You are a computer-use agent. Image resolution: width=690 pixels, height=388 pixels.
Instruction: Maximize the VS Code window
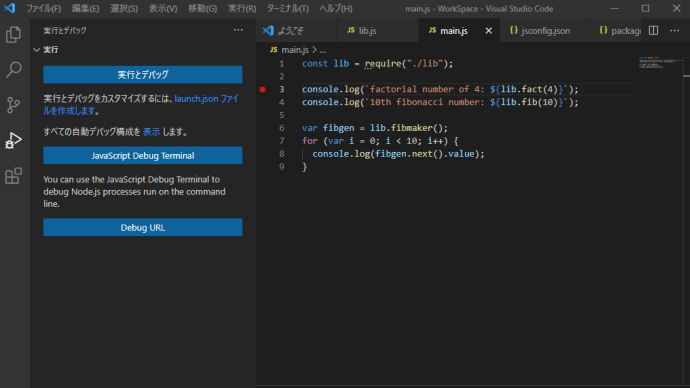pyautogui.click(x=646, y=8)
